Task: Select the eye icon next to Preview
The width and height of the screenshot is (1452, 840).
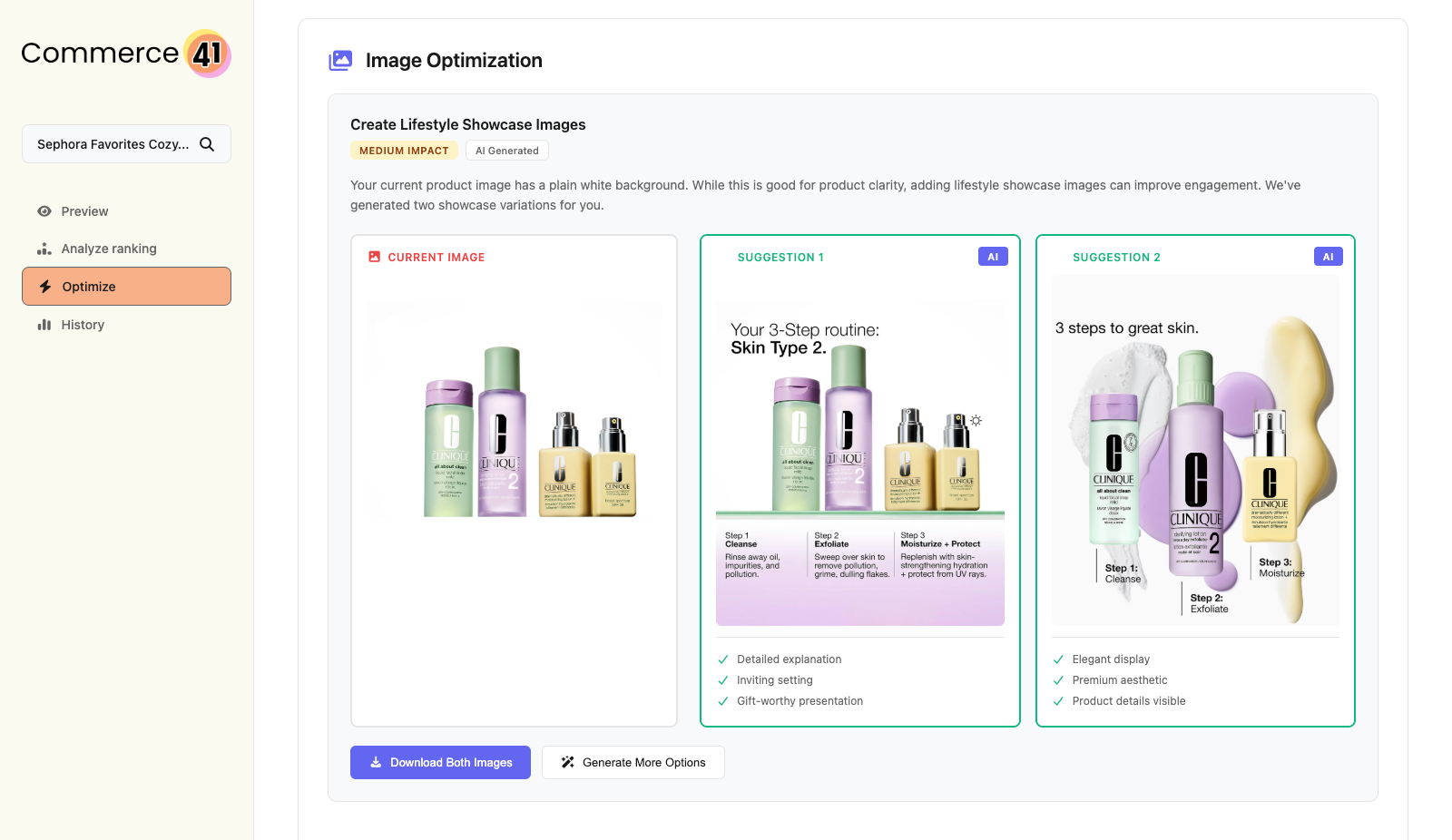Action: [44, 211]
